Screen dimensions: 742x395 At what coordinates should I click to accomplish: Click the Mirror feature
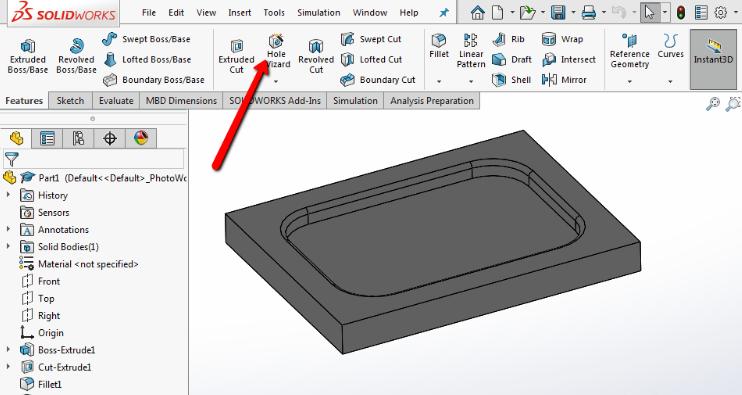click(564, 80)
